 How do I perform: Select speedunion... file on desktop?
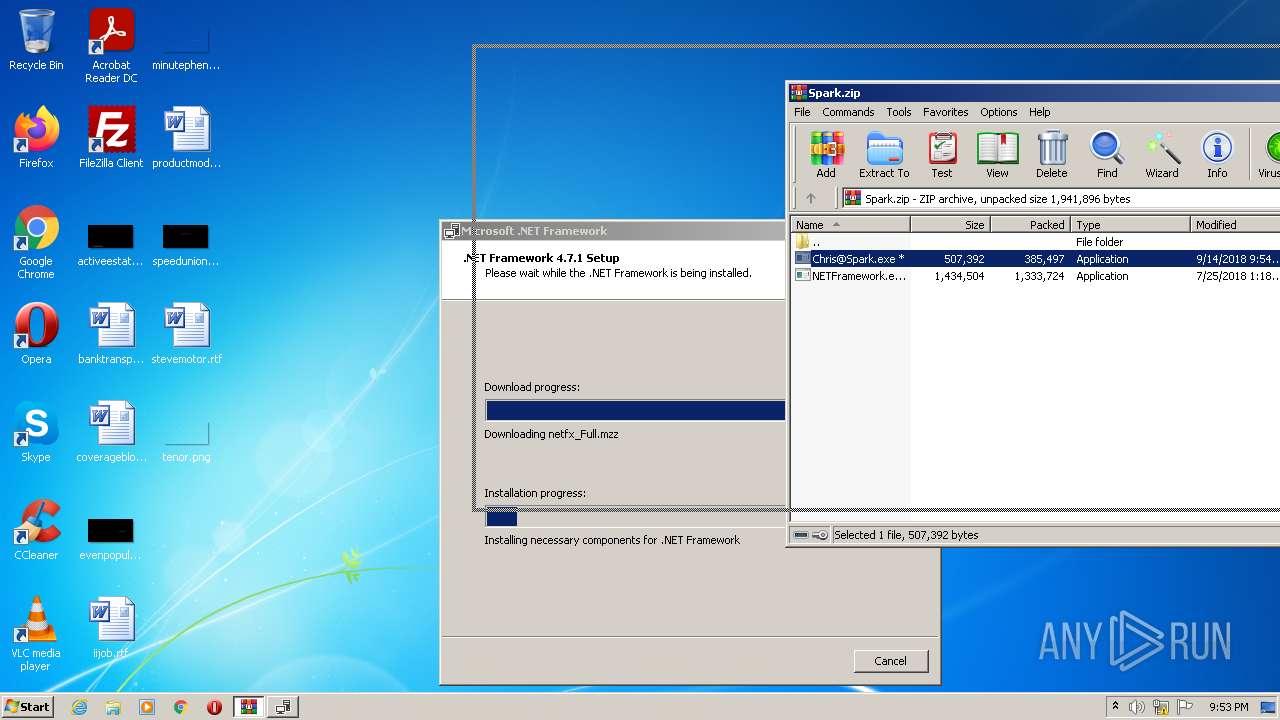(x=186, y=244)
